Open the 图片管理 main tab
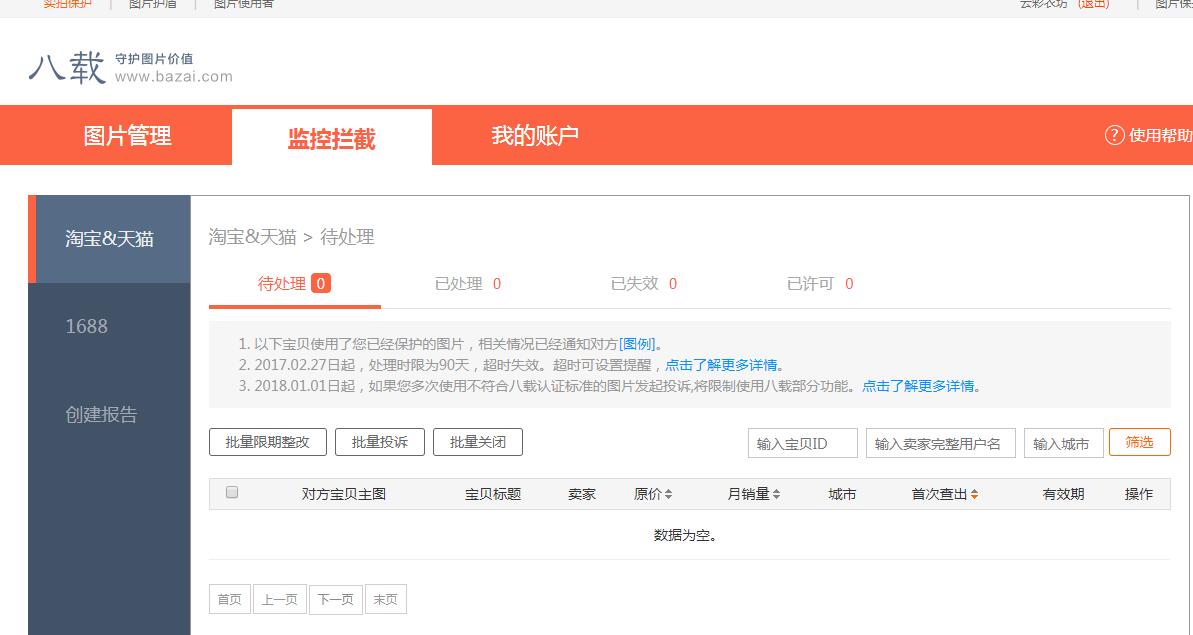The image size is (1193, 635). [x=127, y=135]
